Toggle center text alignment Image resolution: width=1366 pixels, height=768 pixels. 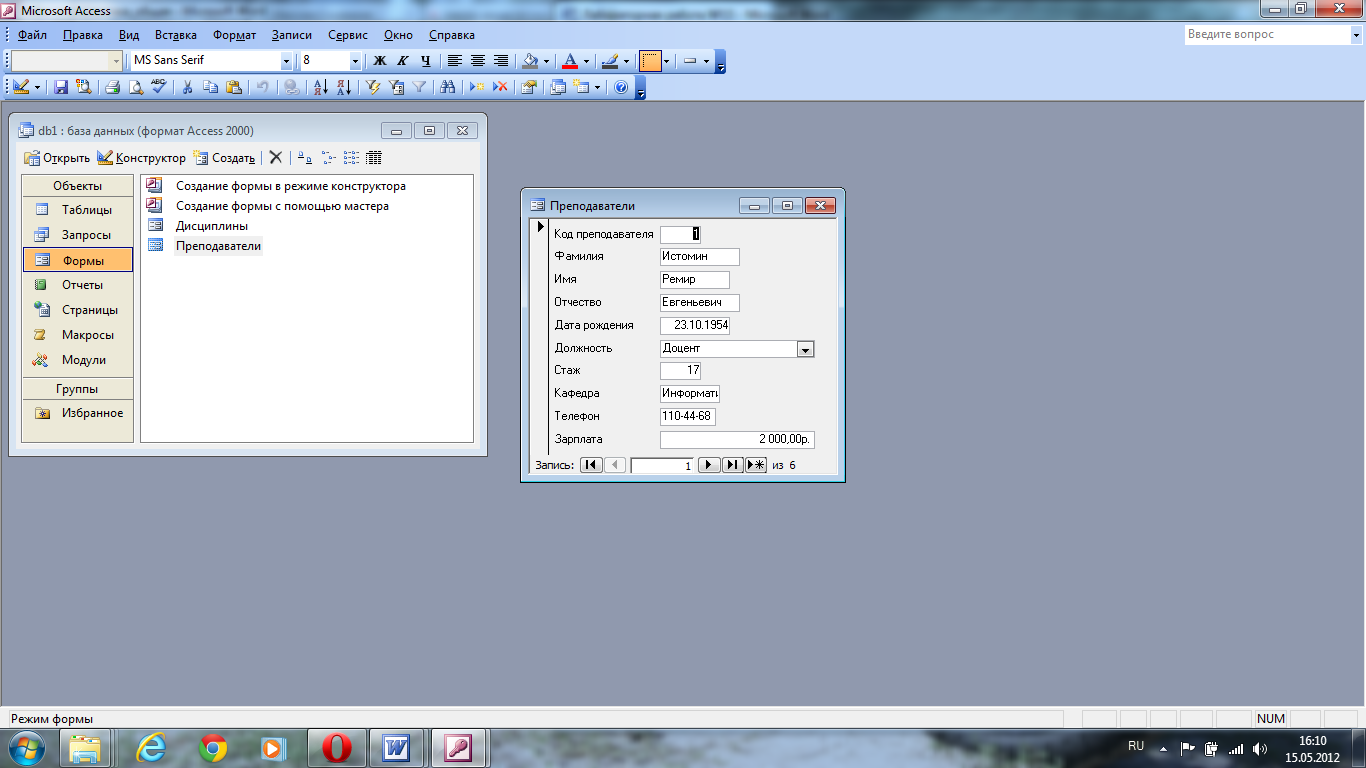(x=478, y=61)
